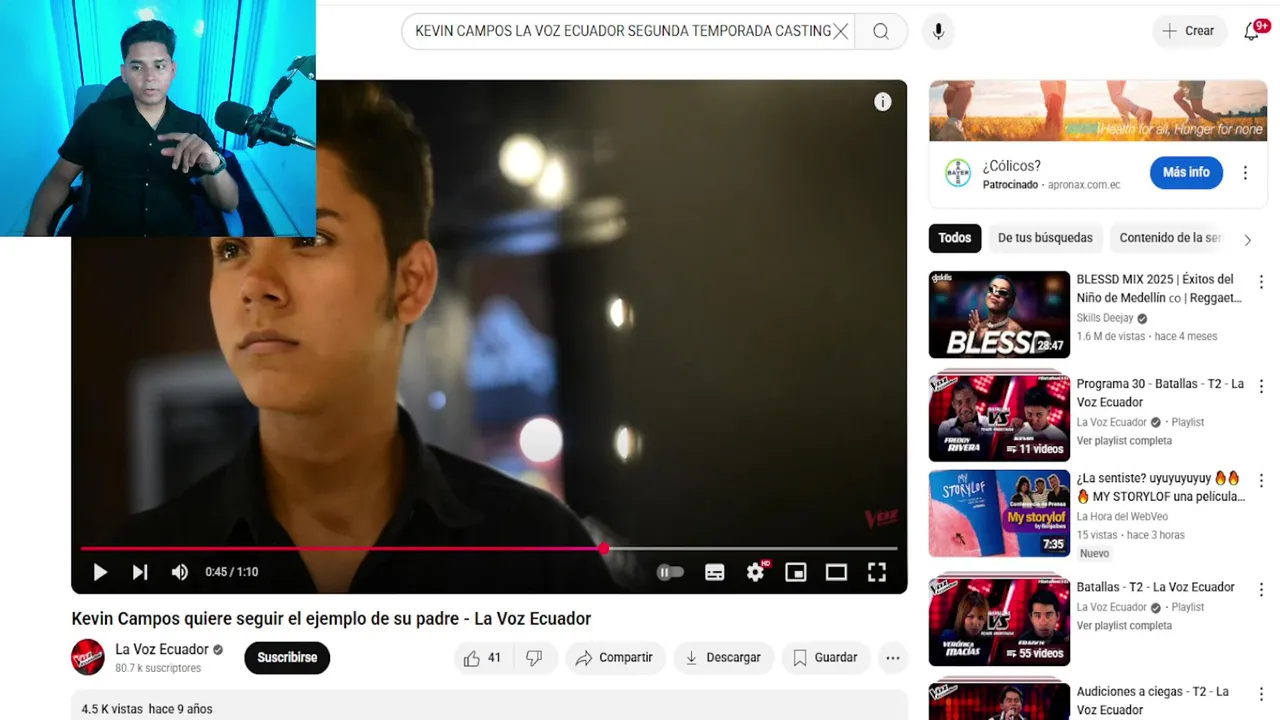Open options menu for Batallas T2 playlist

click(x=1261, y=590)
